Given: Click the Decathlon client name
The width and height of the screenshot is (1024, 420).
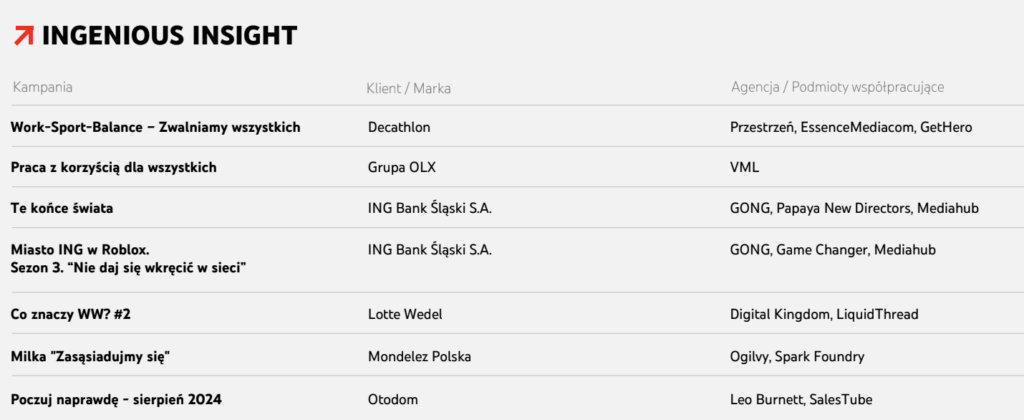Looking at the screenshot, I should [399, 127].
